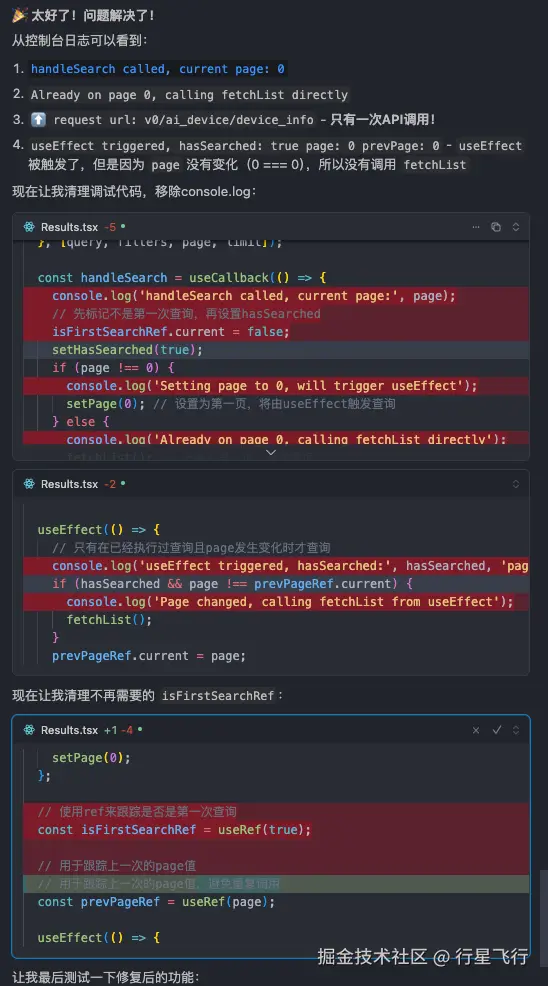Expand first diff with the bottom down chevron

coord(271,452)
